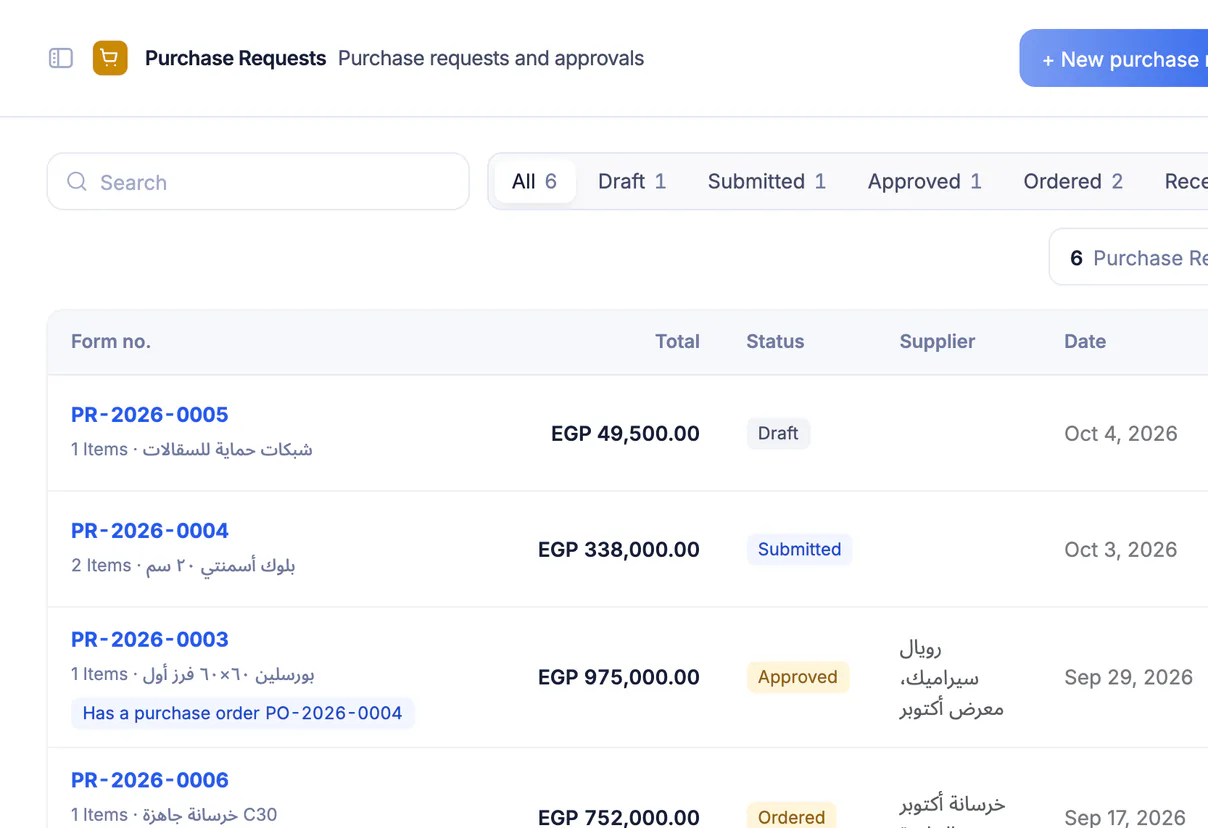This screenshot has height=828, width=1208.
Task: Click the Approved status badge
Action: [798, 677]
